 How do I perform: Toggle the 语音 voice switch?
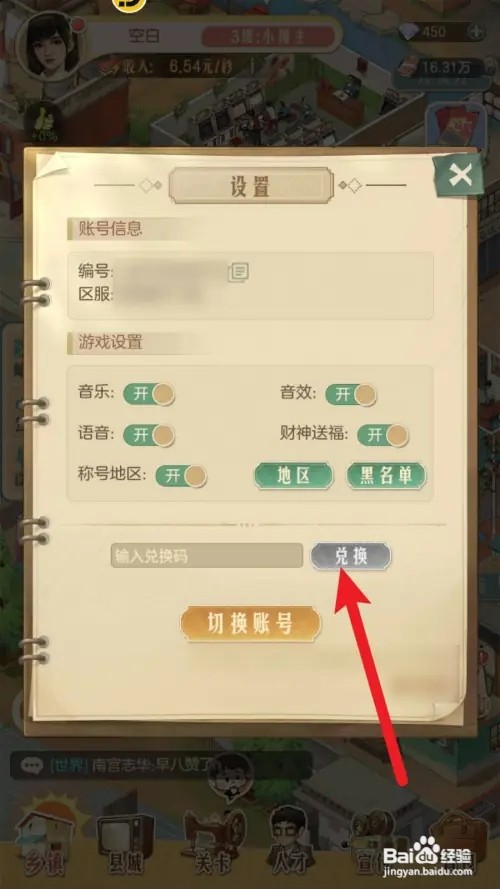click(x=149, y=435)
